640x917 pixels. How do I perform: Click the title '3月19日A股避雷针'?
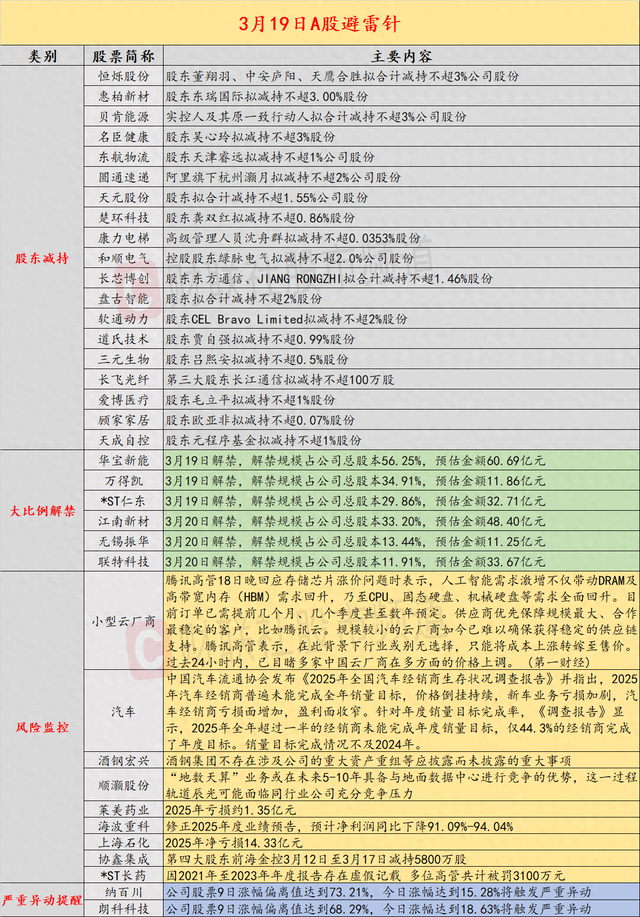[319, 24]
